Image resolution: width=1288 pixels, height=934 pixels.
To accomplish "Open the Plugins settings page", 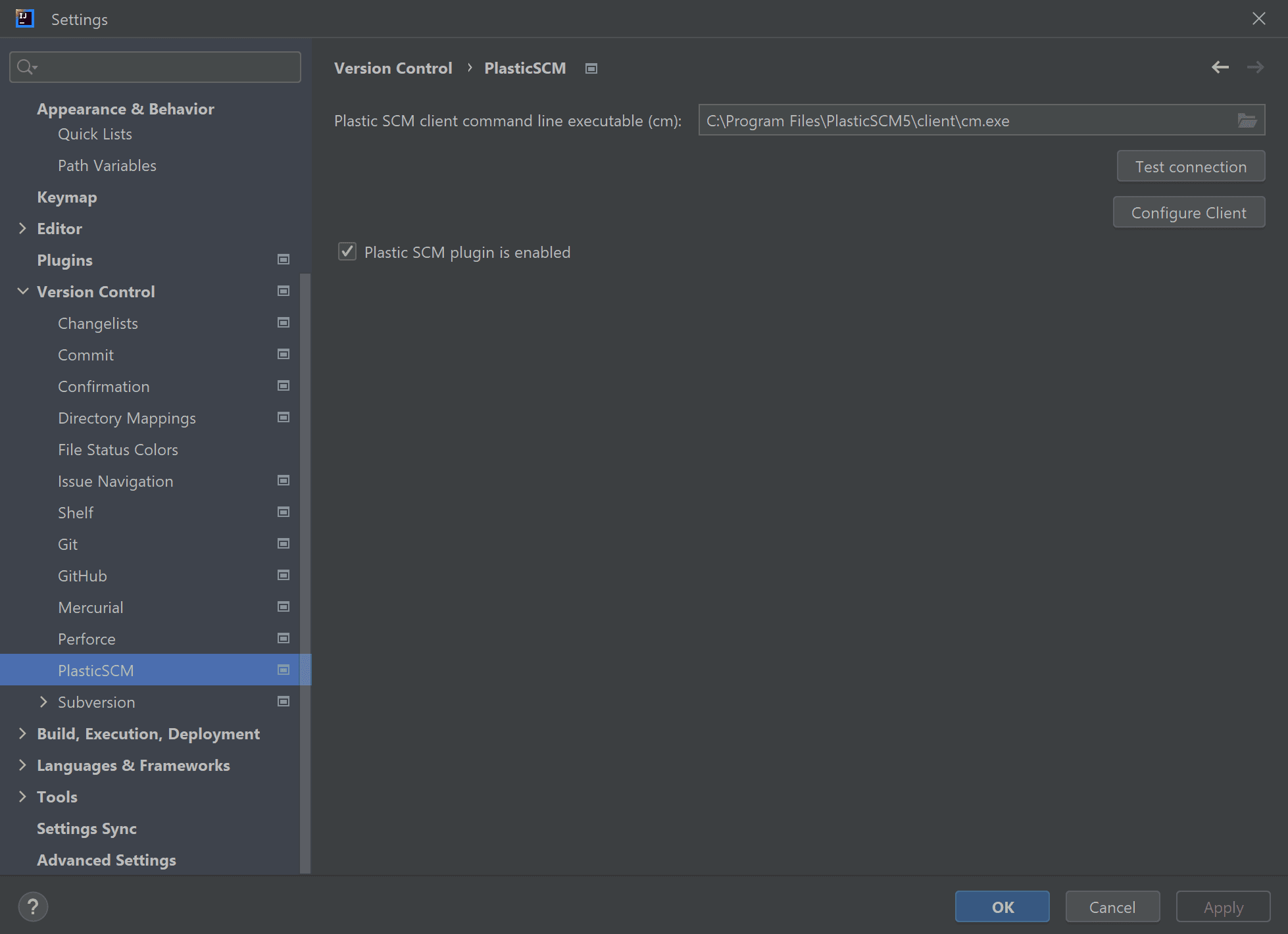I will [64, 260].
